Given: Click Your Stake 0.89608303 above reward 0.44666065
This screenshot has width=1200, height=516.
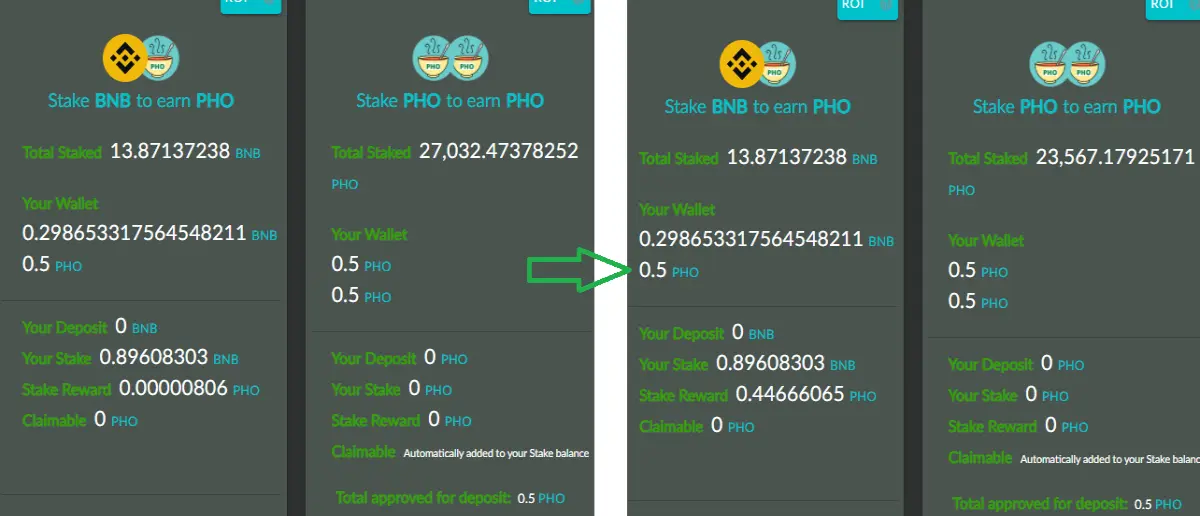Looking at the screenshot, I should pyautogui.click(x=770, y=363).
